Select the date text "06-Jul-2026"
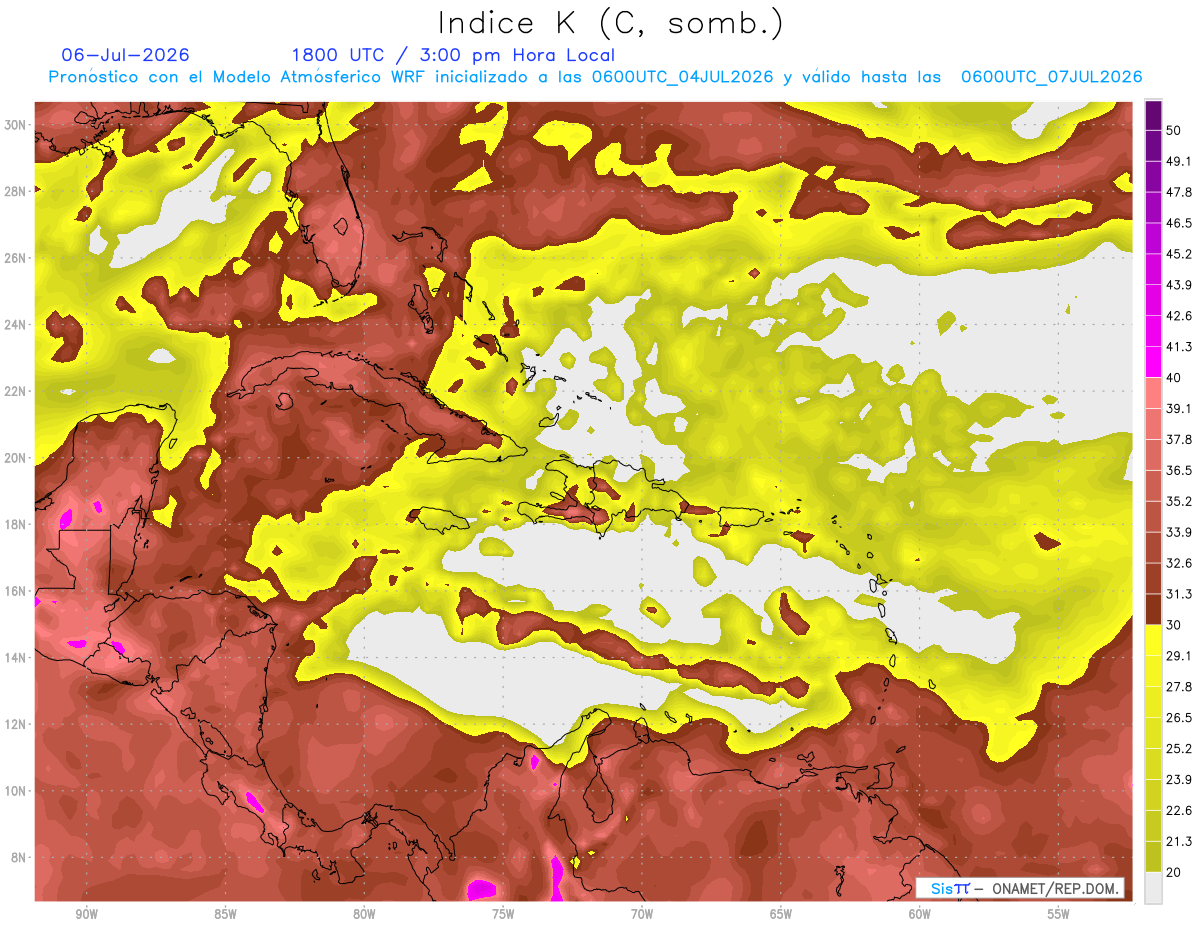The width and height of the screenshot is (1200, 927). click(x=125, y=55)
